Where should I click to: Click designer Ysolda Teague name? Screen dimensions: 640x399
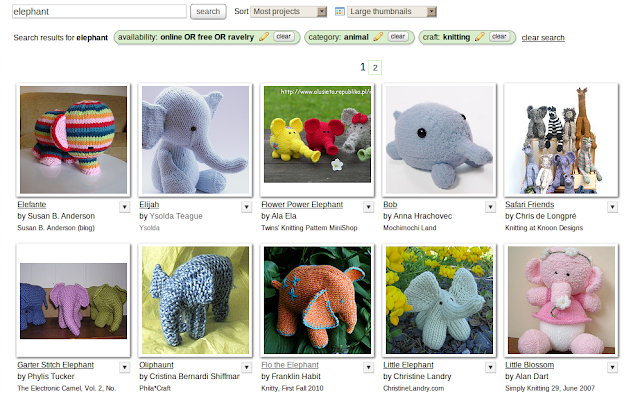[176, 216]
